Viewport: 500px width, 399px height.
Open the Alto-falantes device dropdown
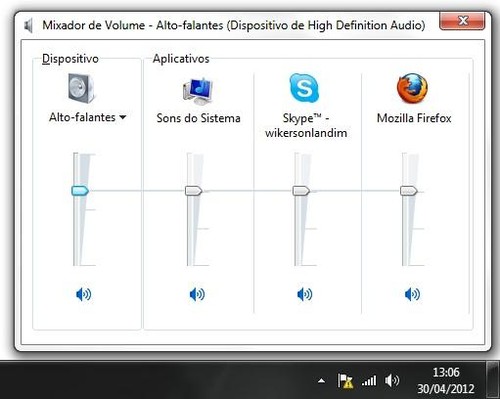click(x=87, y=117)
